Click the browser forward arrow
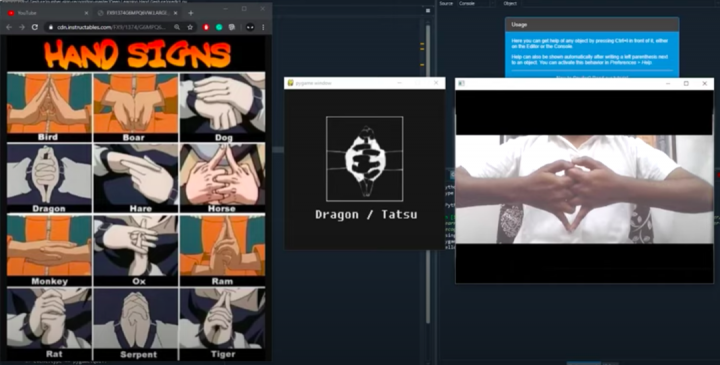The height and width of the screenshot is (365, 720). (21, 28)
